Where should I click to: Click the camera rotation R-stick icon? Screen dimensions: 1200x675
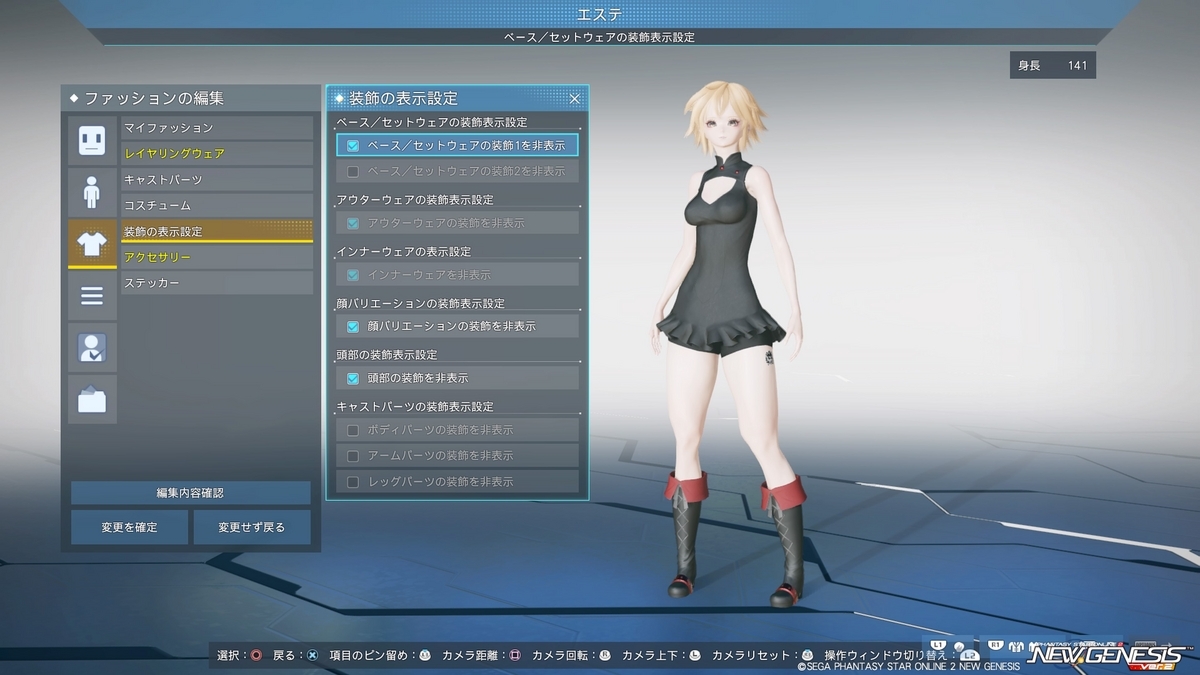tap(604, 656)
